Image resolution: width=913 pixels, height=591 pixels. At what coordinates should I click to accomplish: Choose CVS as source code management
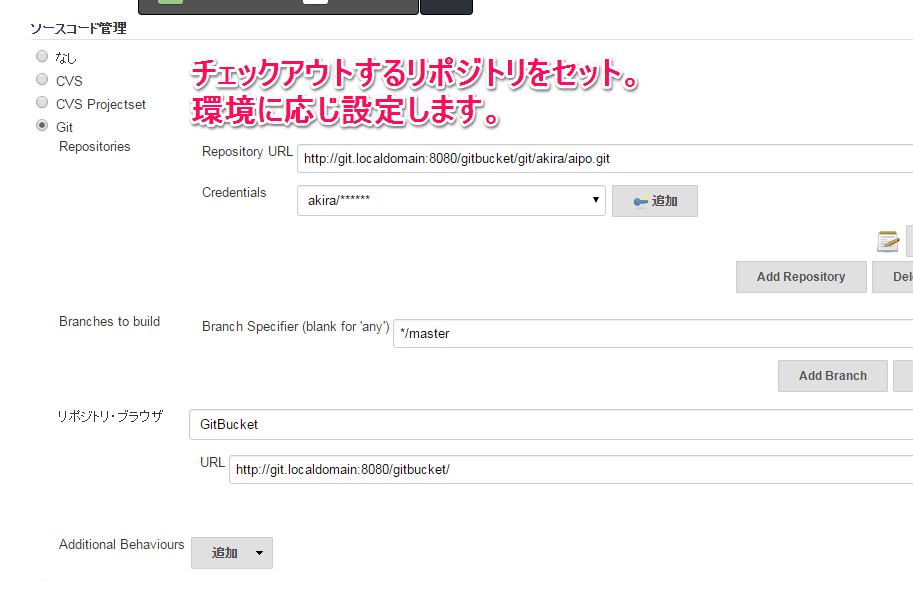coord(42,80)
